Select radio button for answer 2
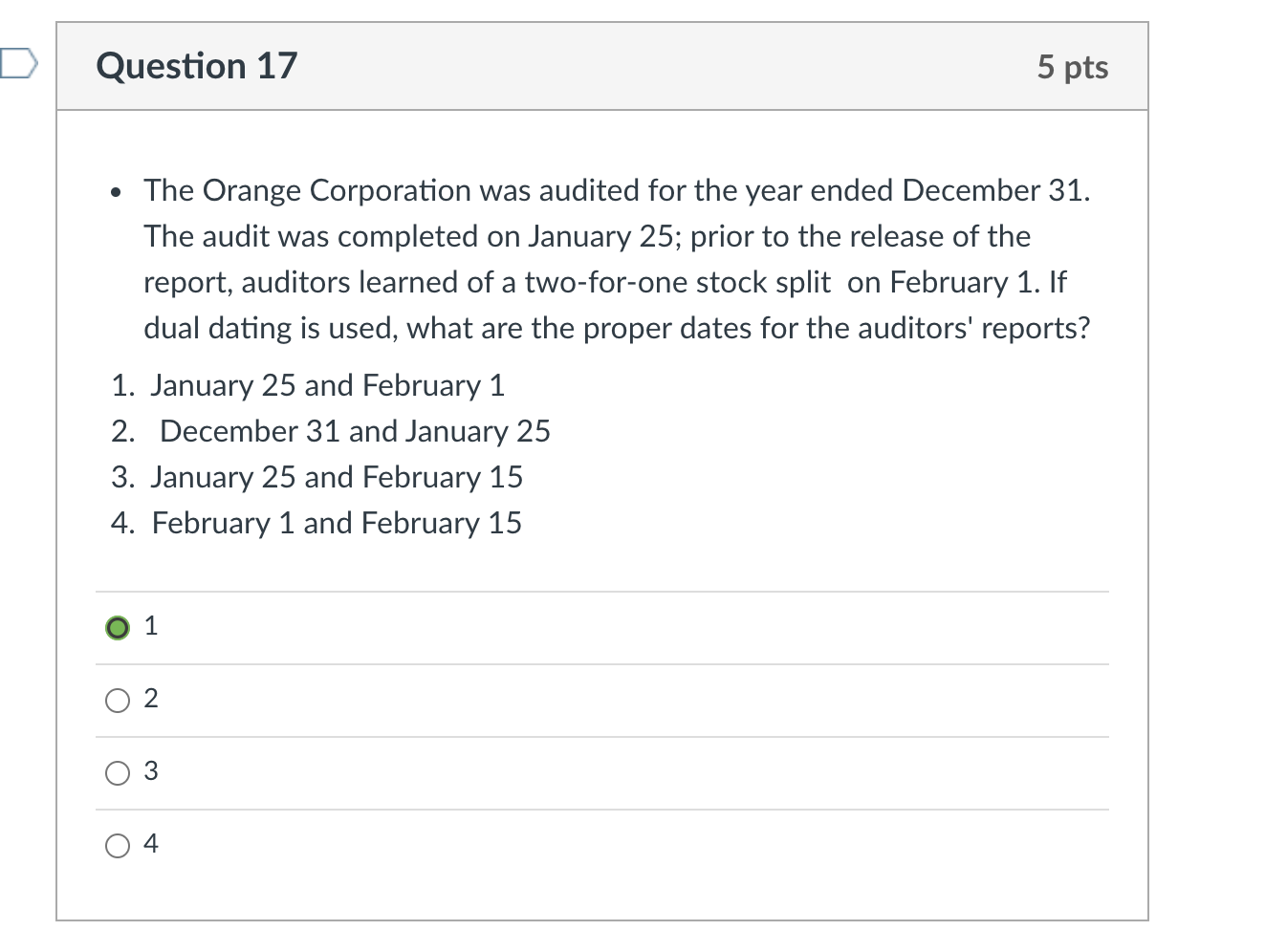 click(118, 700)
